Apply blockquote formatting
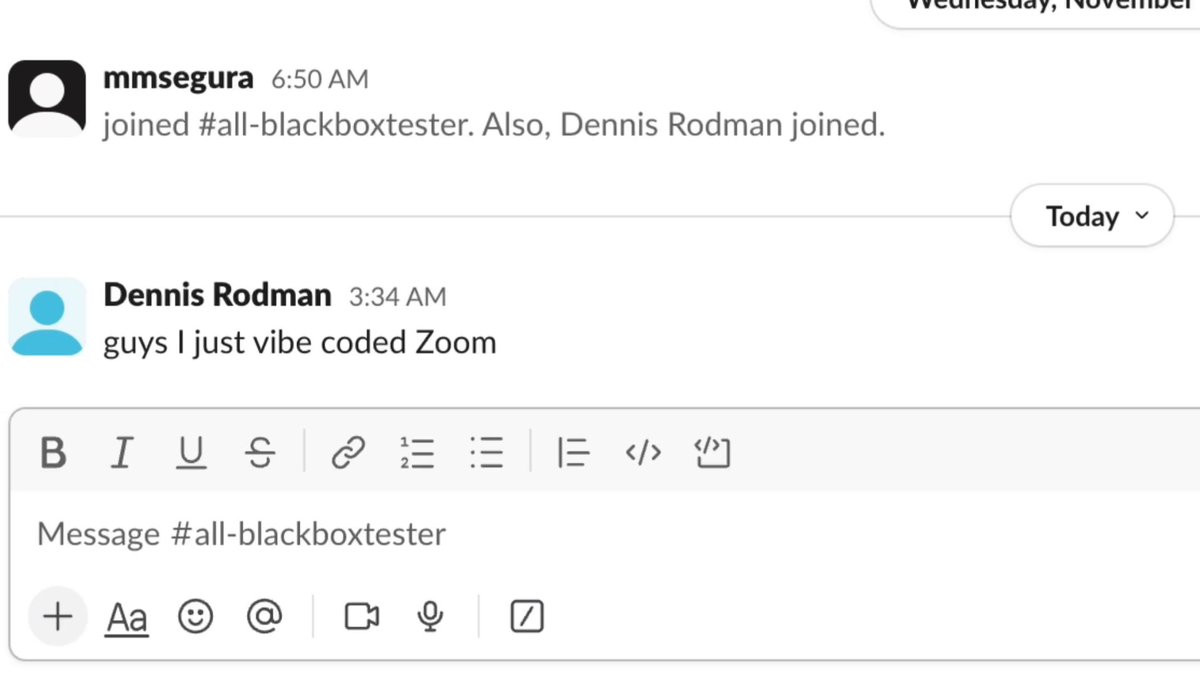 pos(573,453)
